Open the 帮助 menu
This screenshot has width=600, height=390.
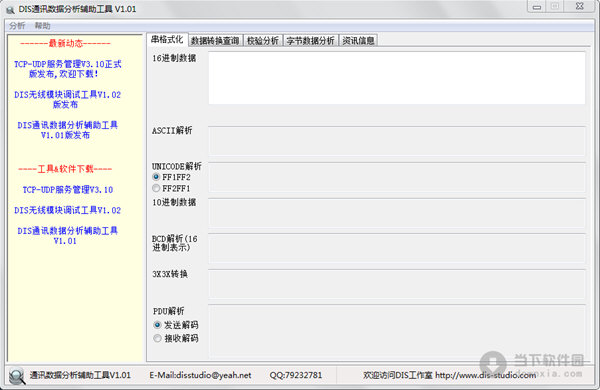coord(42,26)
